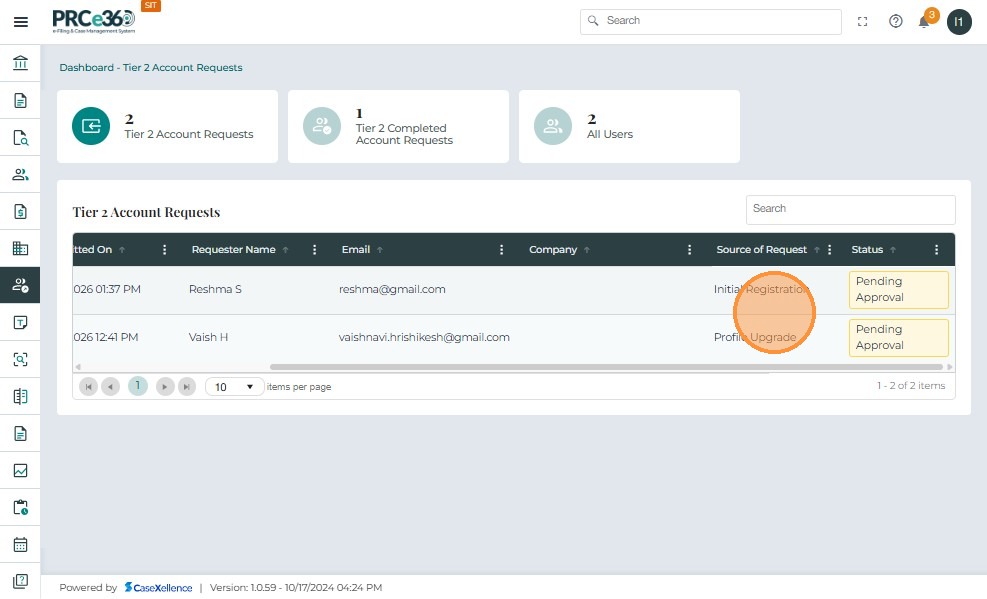The width and height of the screenshot is (987, 599).
Task: Sort by Email column header
Action: [x=356, y=250]
